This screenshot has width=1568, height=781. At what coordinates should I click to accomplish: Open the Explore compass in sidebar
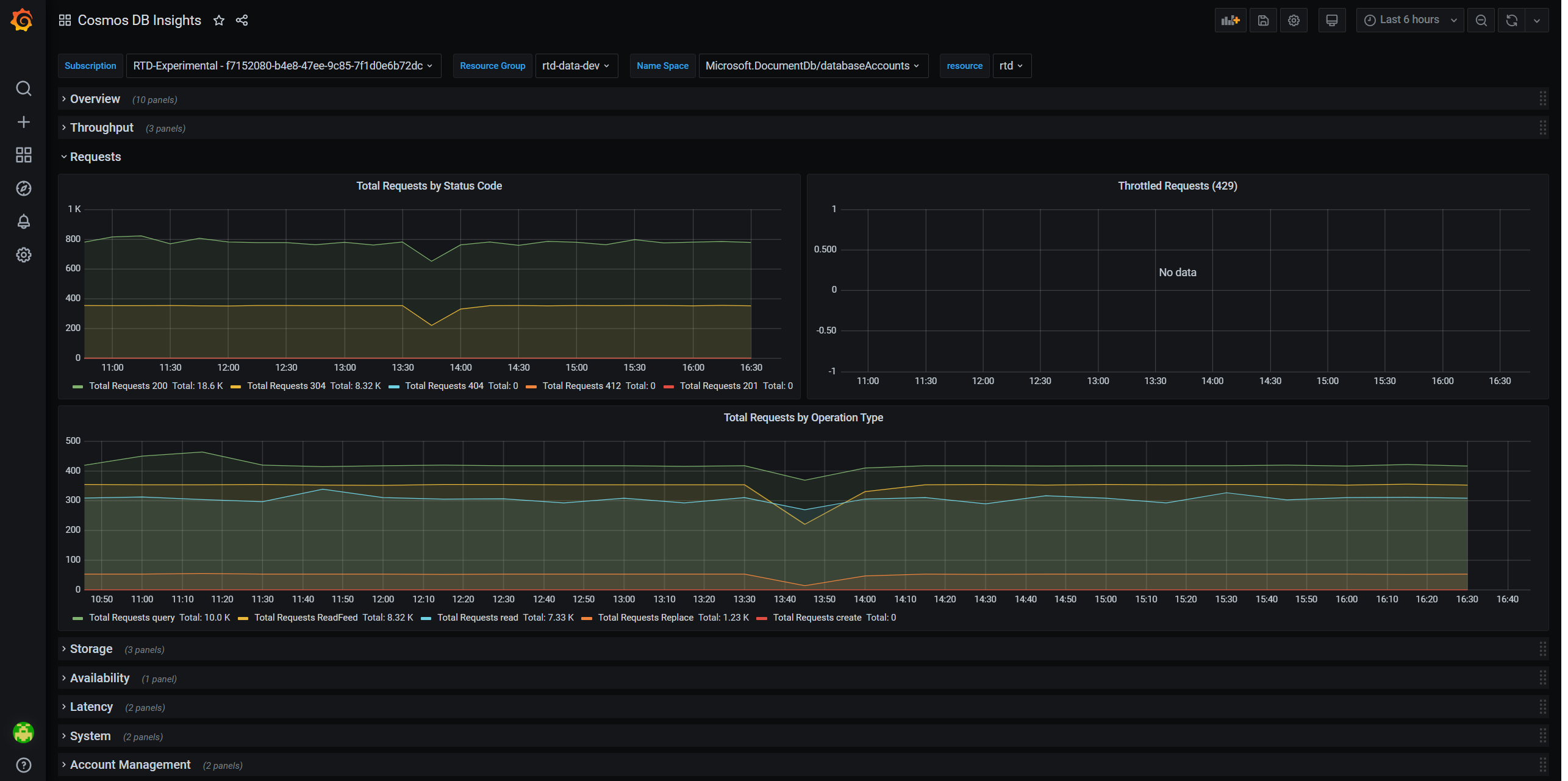pyautogui.click(x=23, y=188)
